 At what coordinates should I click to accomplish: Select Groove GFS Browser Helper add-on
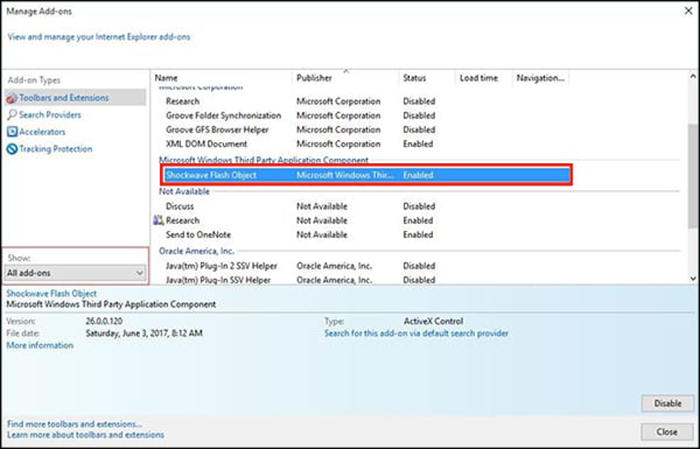click(217, 130)
